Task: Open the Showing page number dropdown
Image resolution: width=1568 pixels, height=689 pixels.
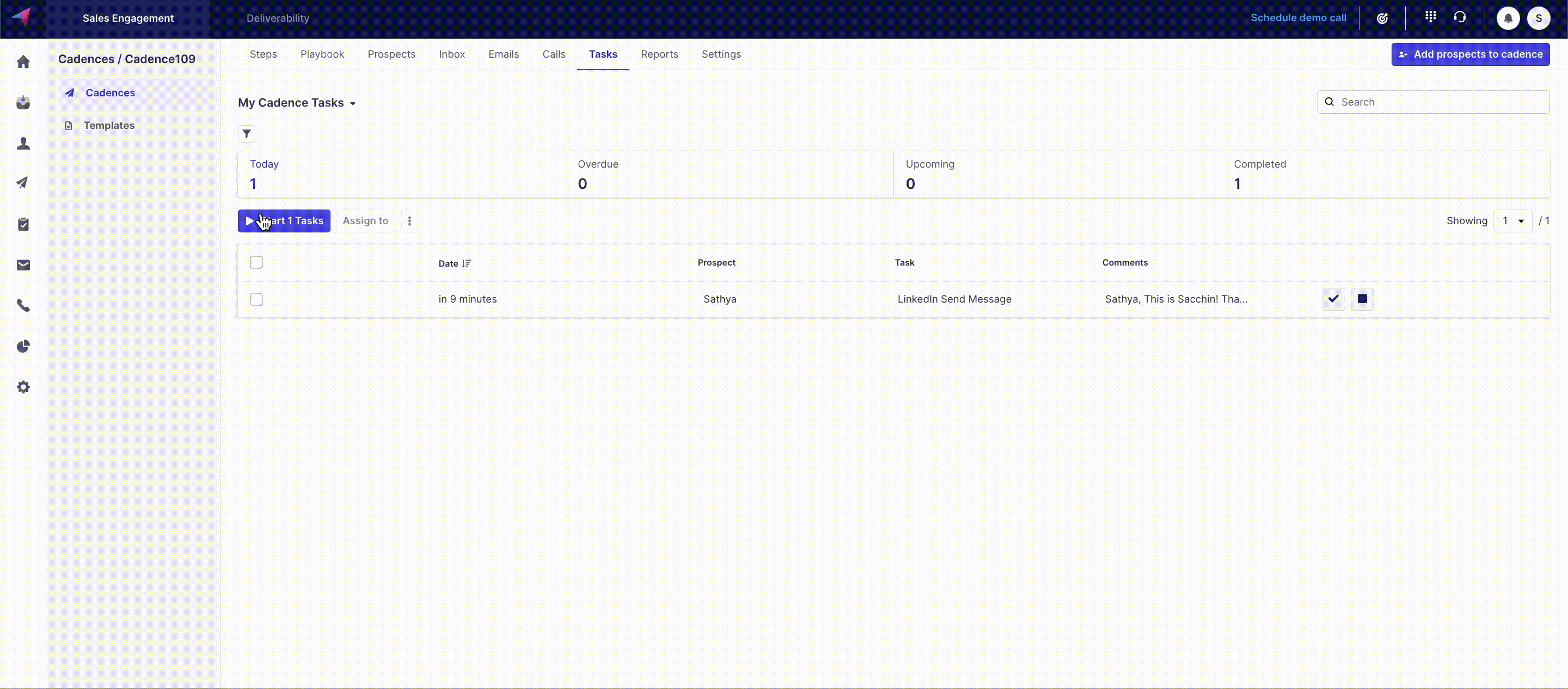Action: pyautogui.click(x=1512, y=221)
